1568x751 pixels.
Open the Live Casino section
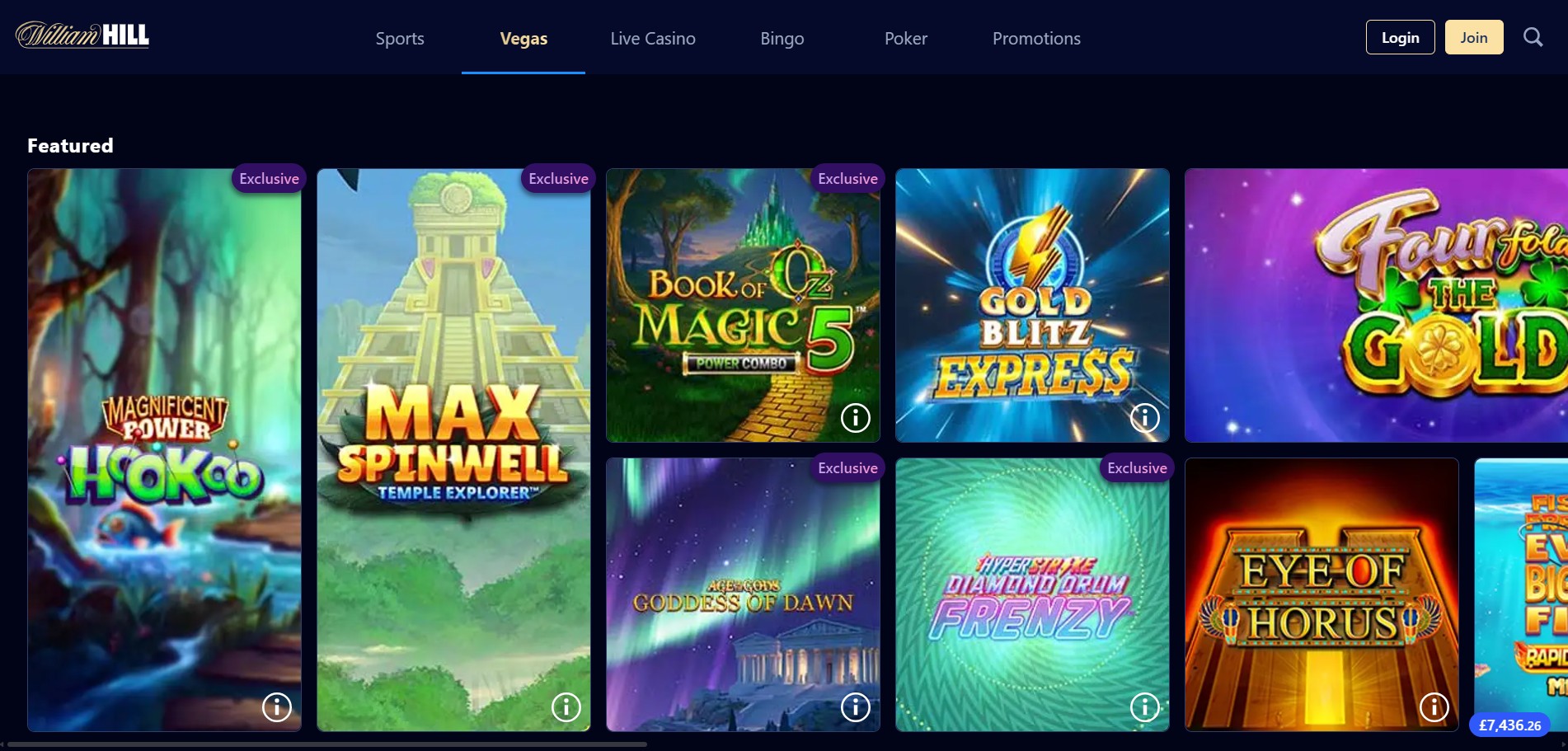tap(653, 38)
